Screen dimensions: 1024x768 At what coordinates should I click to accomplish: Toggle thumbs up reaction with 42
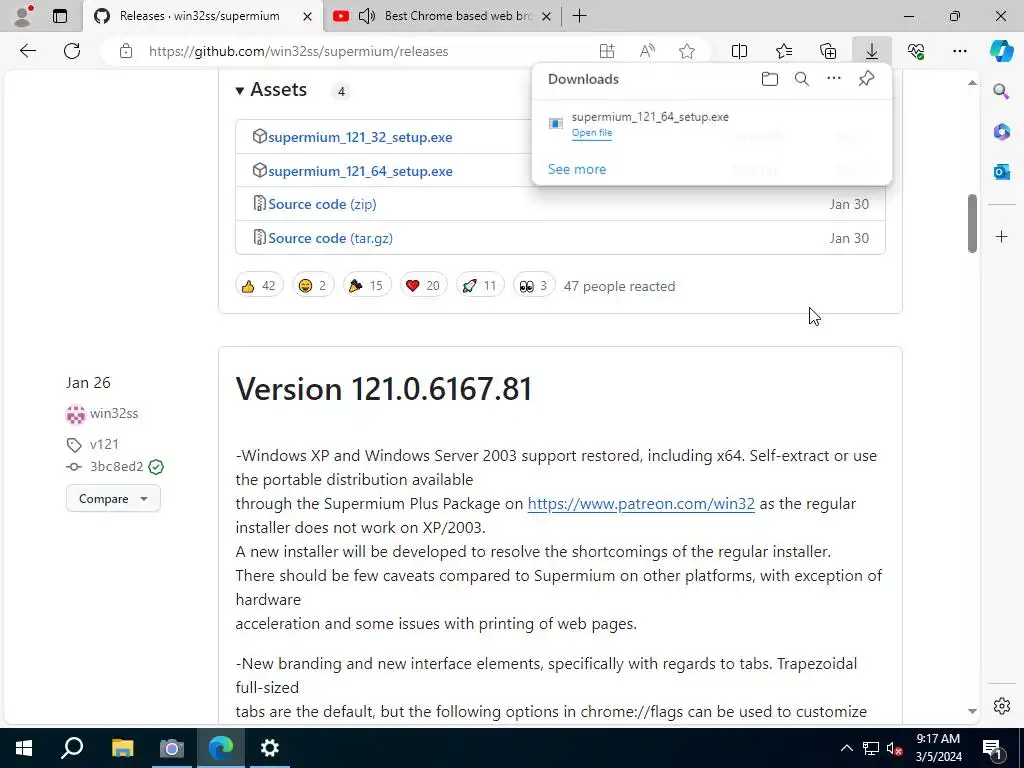pyautogui.click(x=259, y=285)
